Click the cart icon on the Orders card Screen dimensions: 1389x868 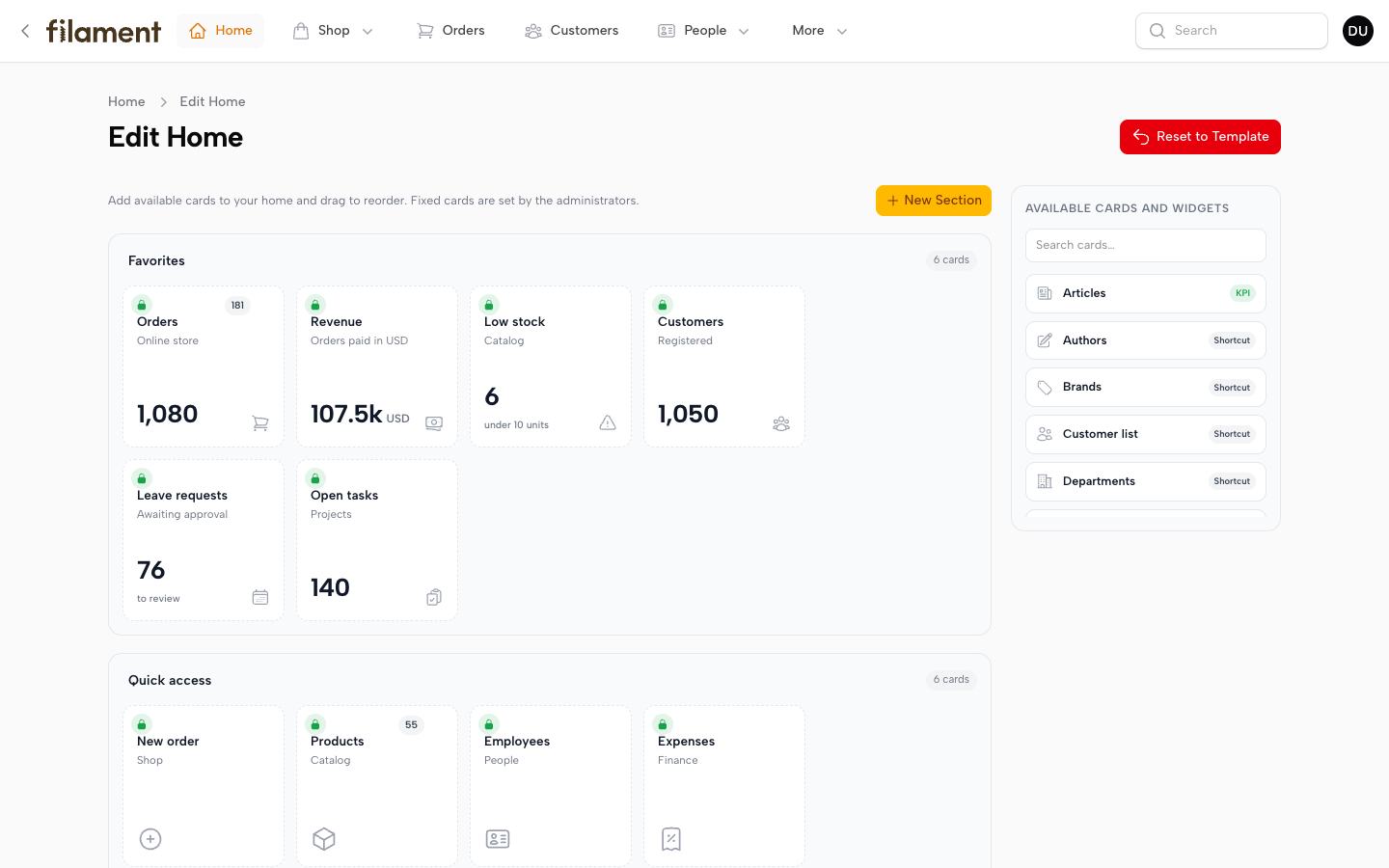tap(260, 423)
